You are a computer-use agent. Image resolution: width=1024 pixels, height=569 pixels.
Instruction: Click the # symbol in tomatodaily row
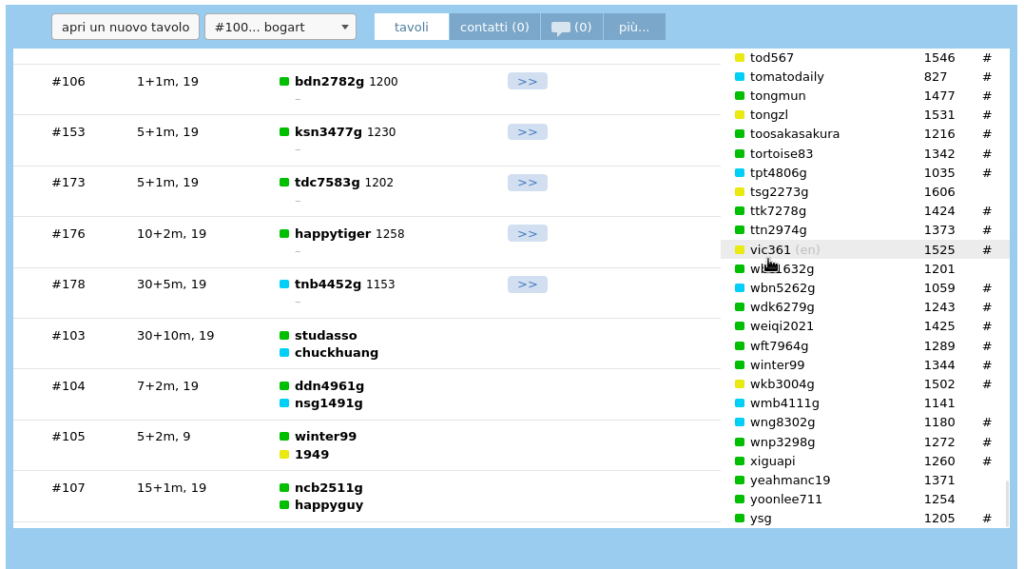tap(986, 77)
